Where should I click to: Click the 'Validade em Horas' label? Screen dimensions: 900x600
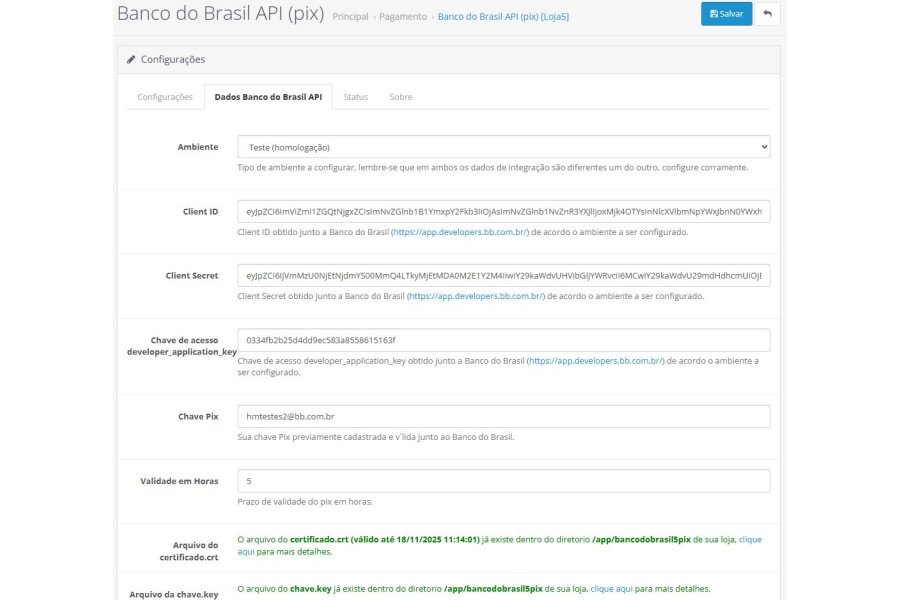[x=179, y=481]
